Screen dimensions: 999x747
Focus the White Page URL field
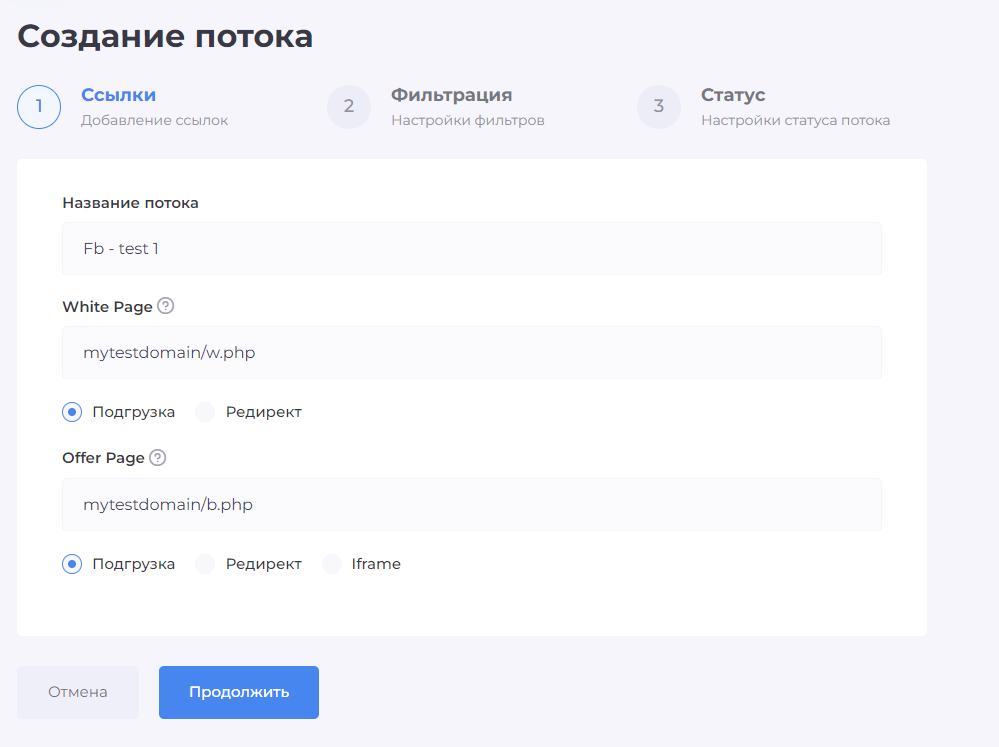point(471,352)
